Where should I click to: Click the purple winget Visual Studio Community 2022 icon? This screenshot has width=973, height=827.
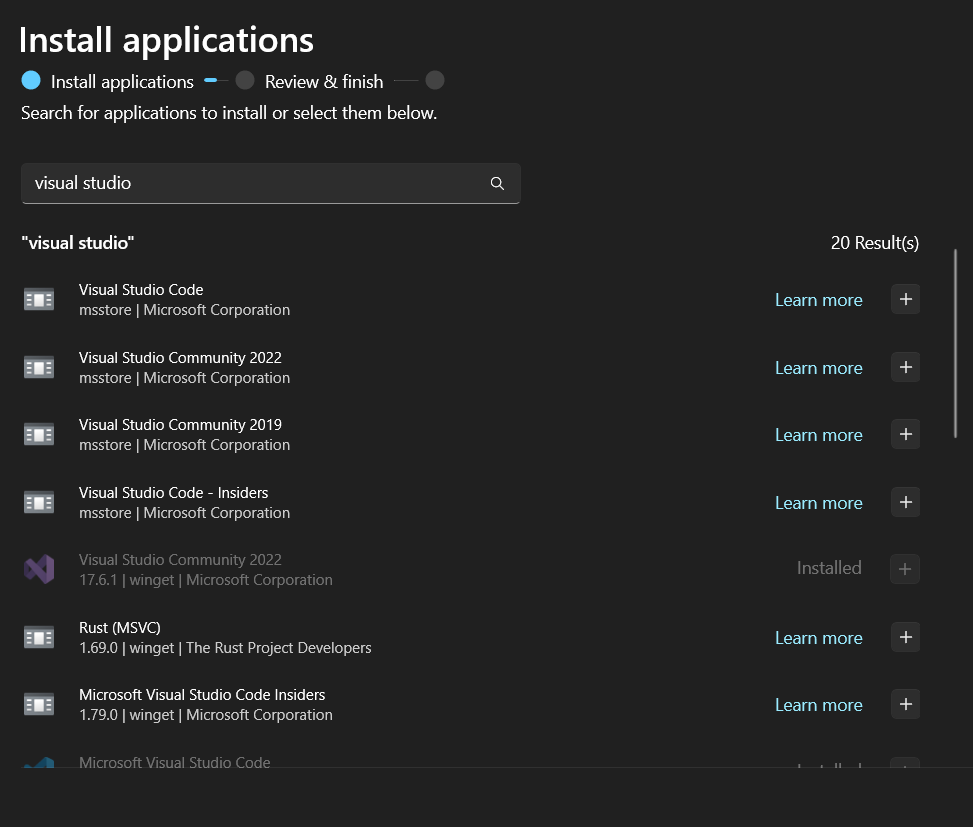tap(38, 569)
